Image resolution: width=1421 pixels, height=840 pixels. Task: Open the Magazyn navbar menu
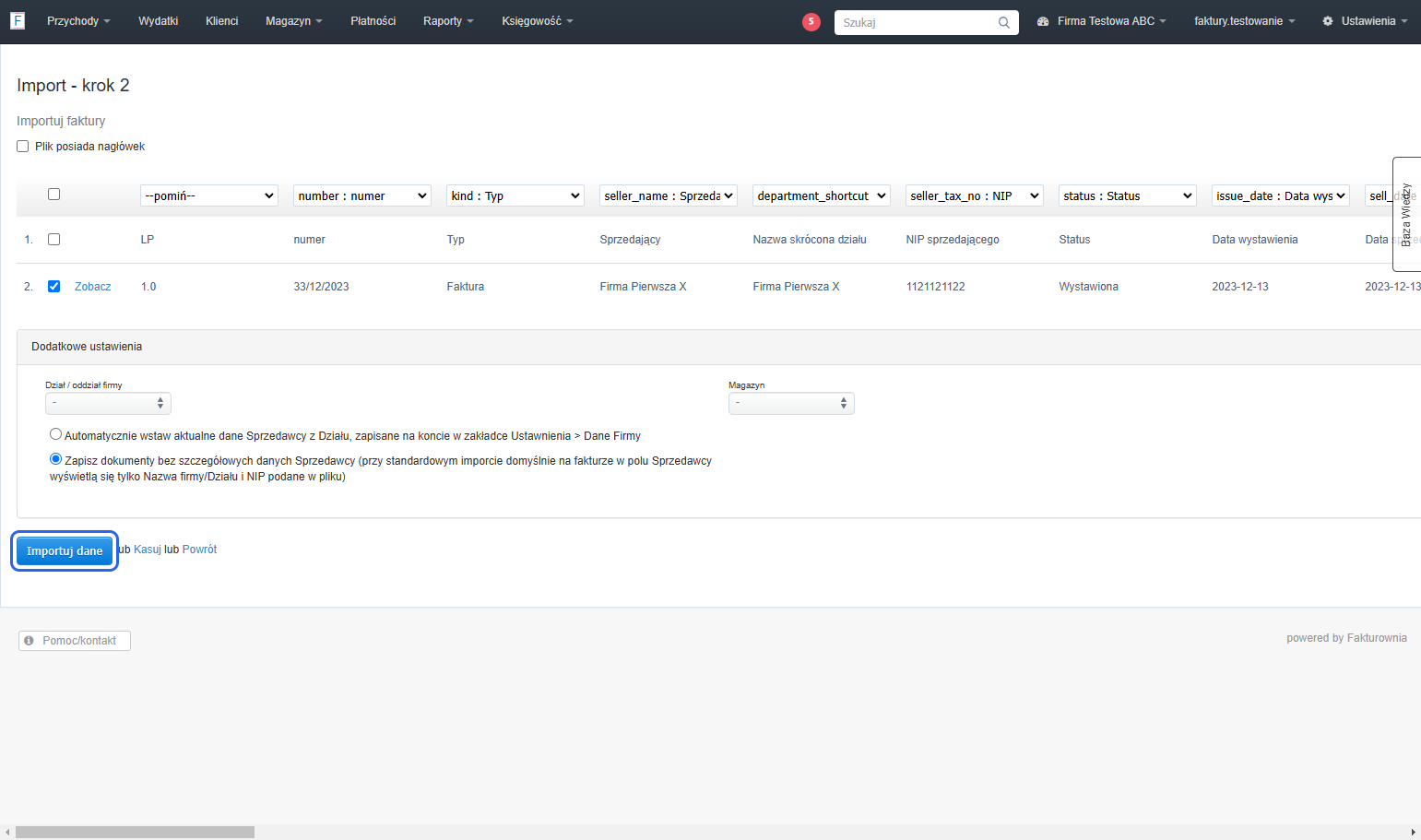294,21
